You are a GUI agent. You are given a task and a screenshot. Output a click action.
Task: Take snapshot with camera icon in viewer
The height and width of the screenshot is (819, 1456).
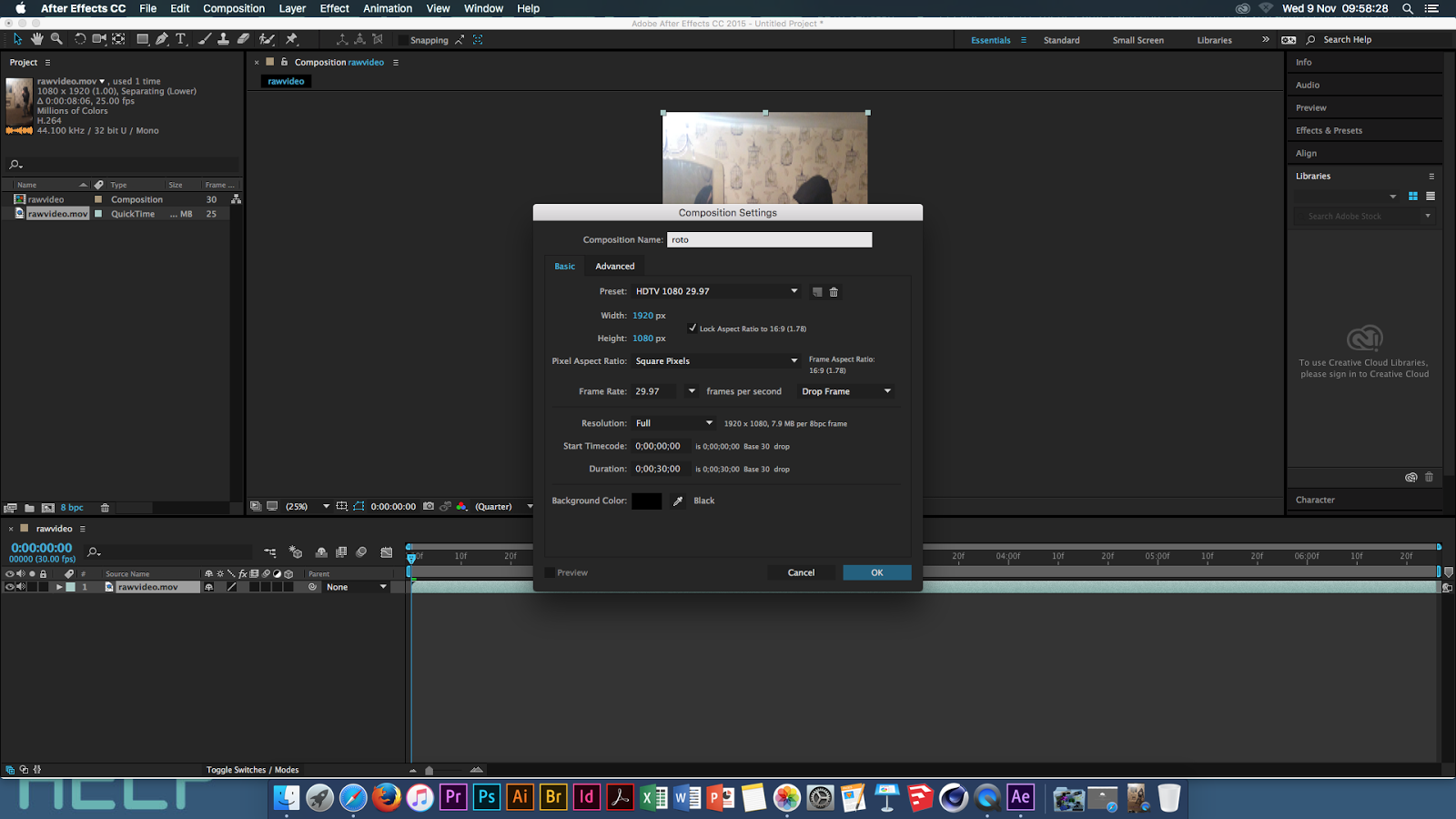[429, 506]
